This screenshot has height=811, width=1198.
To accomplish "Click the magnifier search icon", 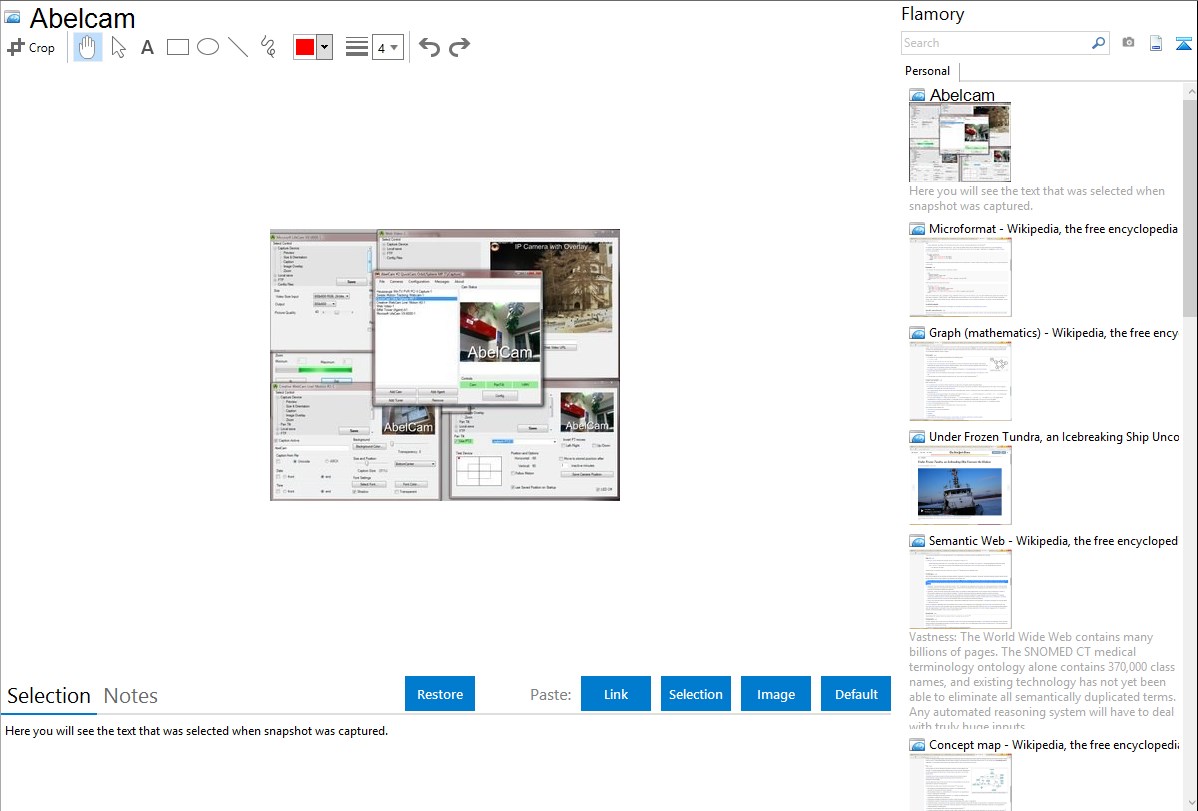I will click(x=1099, y=43).
